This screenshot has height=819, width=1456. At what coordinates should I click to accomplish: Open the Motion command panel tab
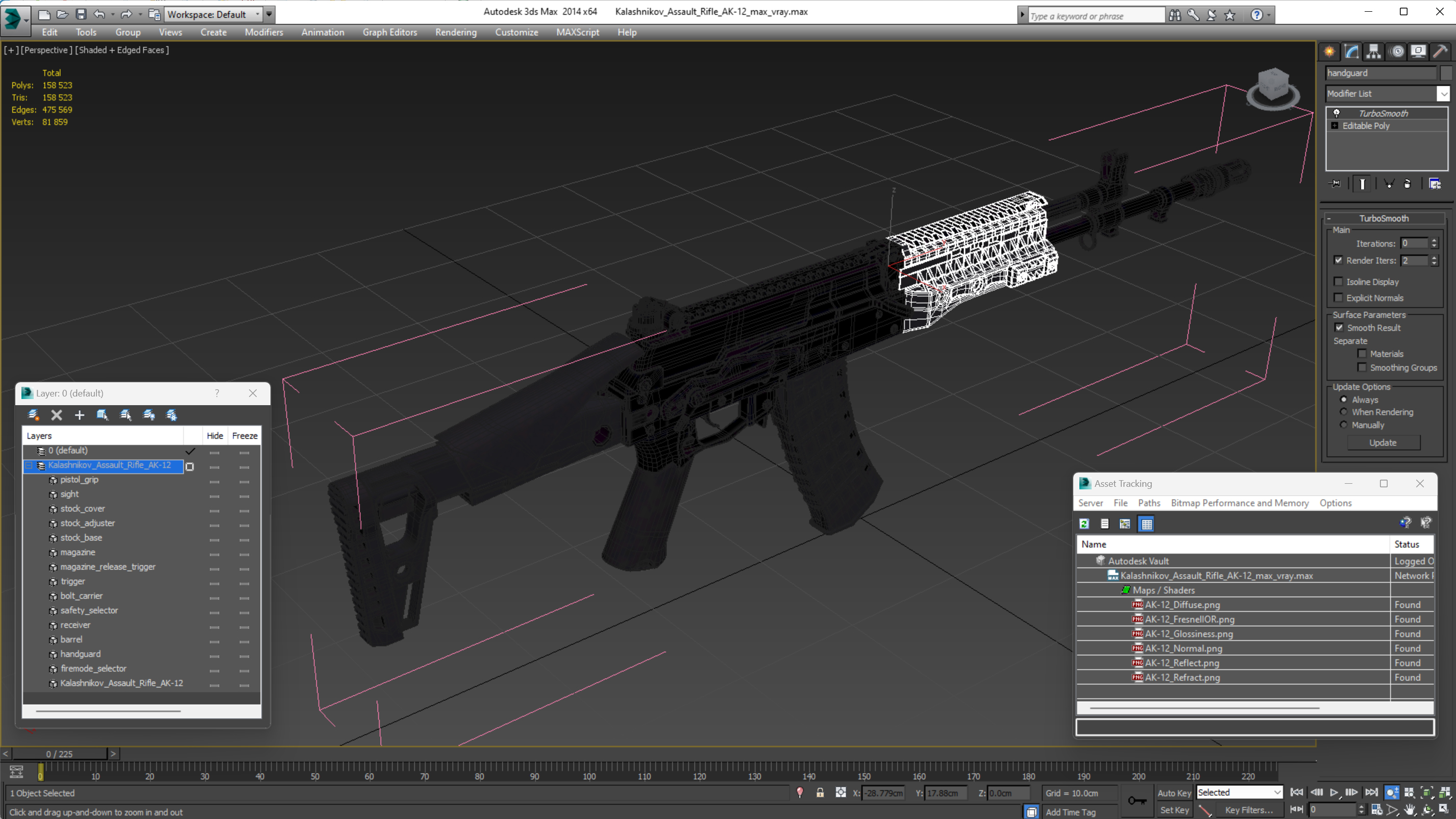[1397, 52]
